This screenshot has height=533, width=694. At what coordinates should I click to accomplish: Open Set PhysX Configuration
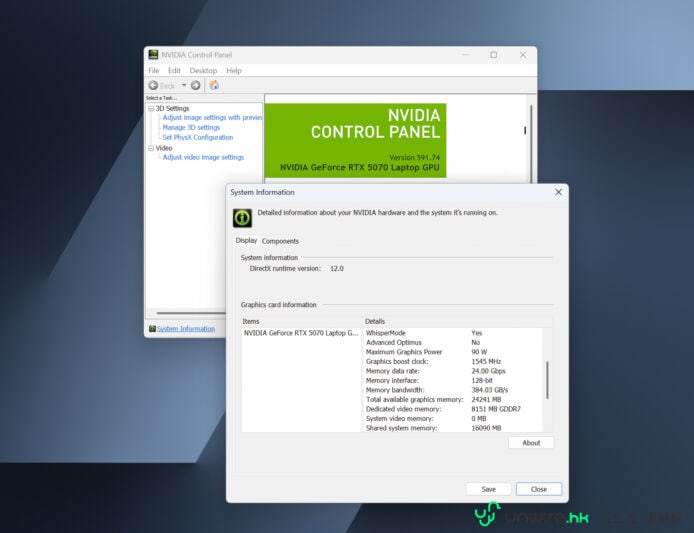click(x=197, y=138)
